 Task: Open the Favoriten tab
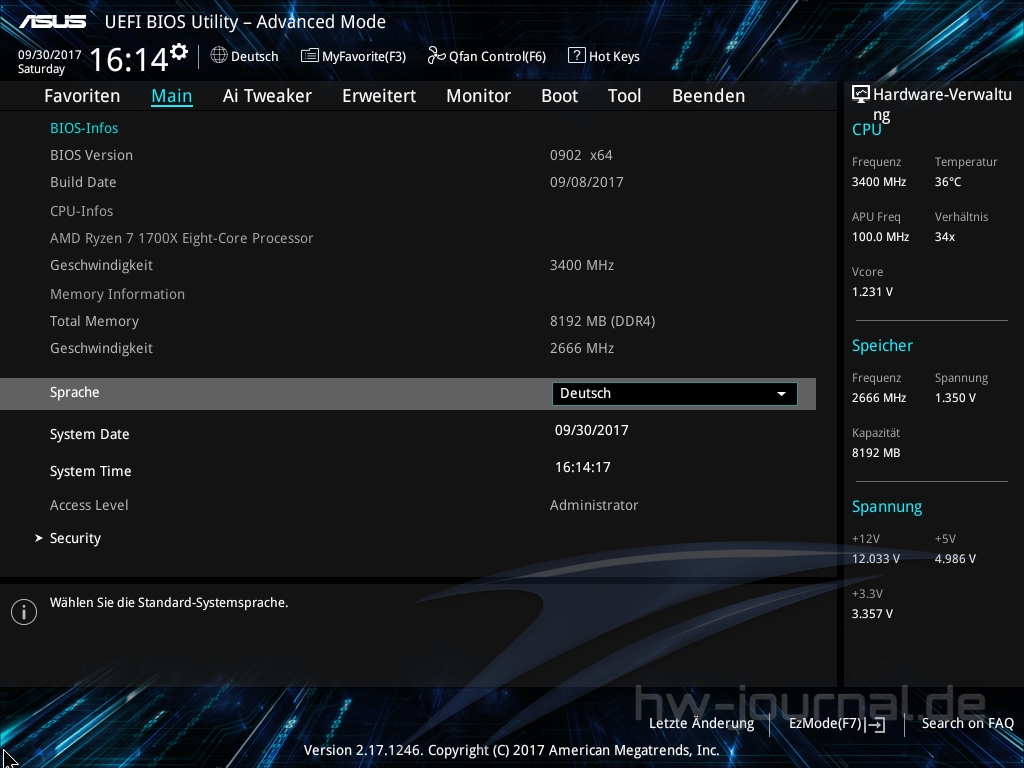[x=82, y=96]
